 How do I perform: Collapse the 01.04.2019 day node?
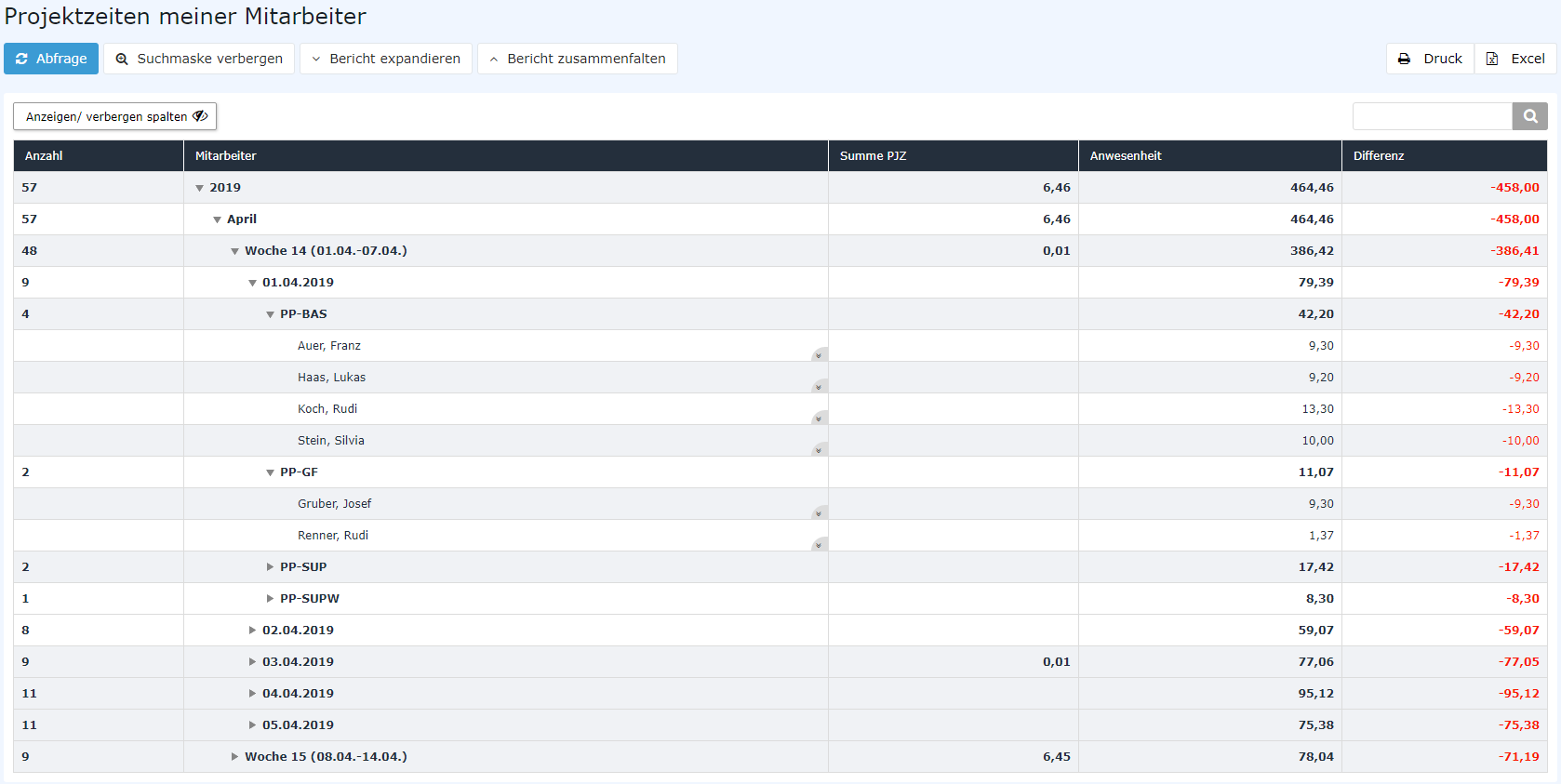coord(252,283)
